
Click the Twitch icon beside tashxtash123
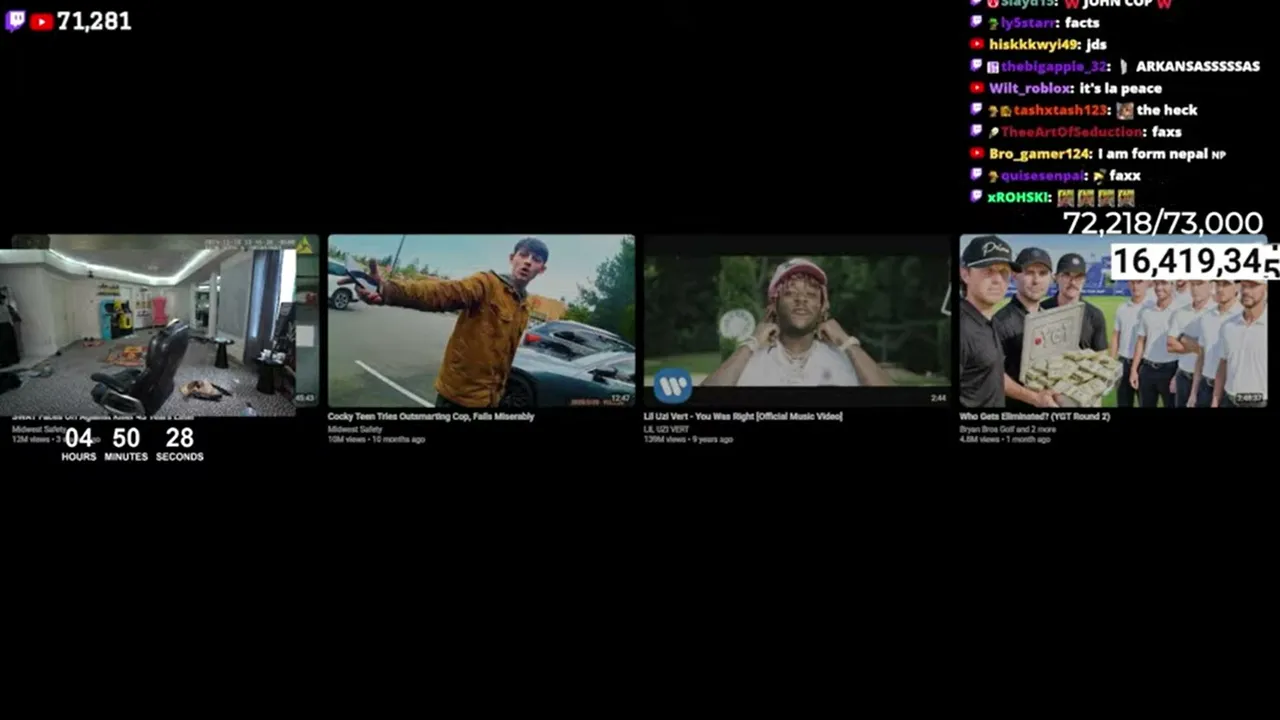point(977,110)
